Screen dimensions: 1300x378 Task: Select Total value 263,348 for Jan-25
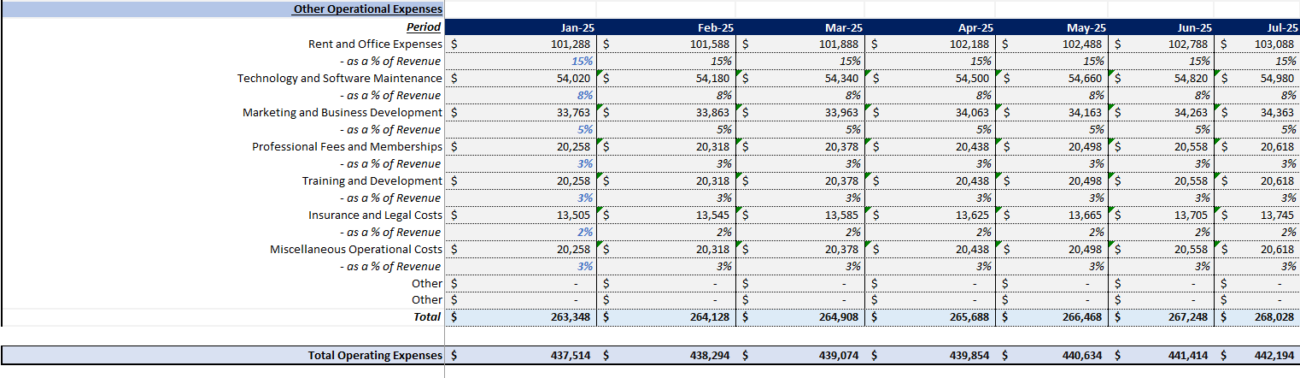[x=521, y=316]
